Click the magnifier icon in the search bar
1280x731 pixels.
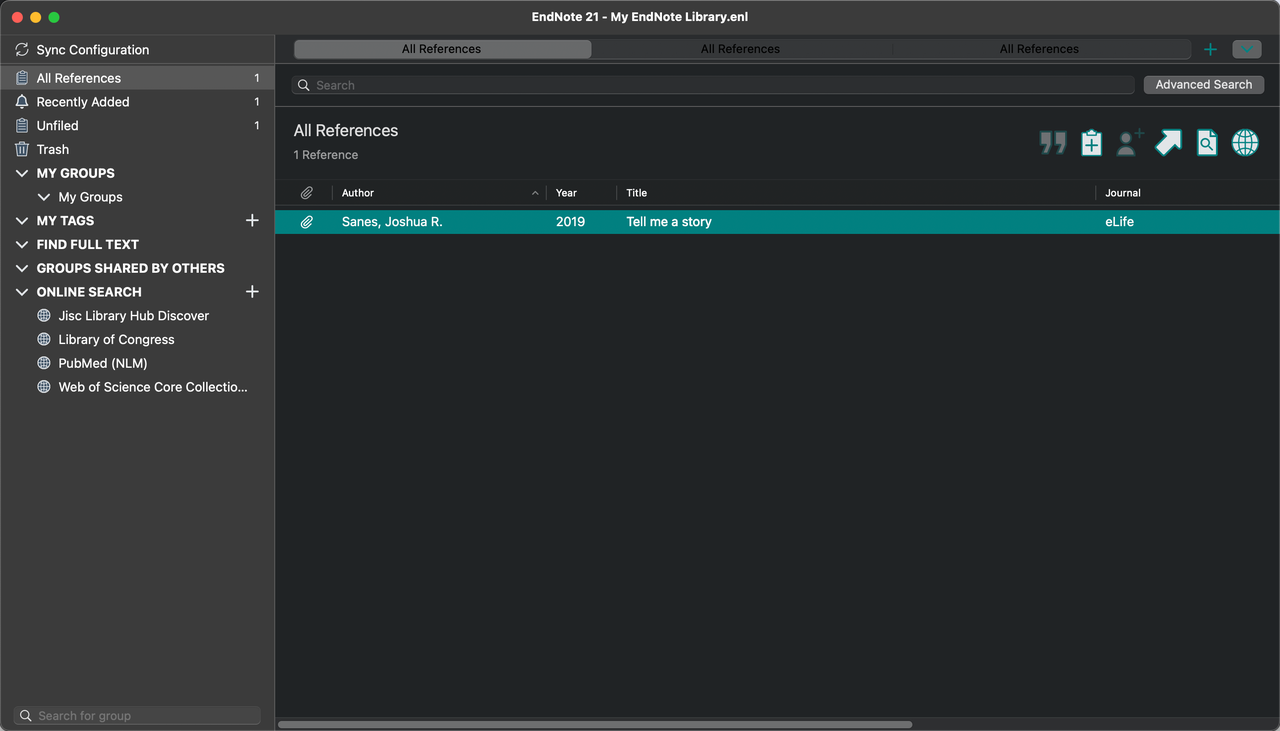pos(304,85)
